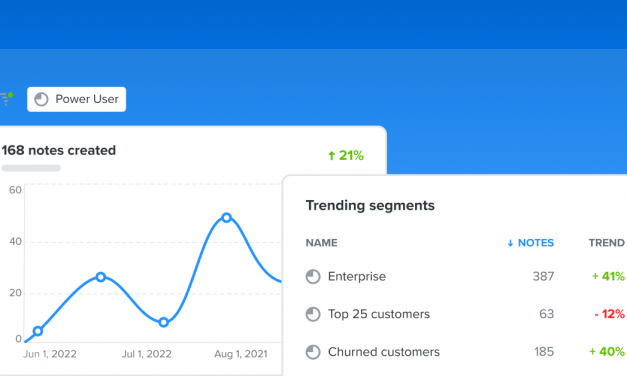Click the 63 notes value
Viewport: 627px width, 376px height.
(x=546, y=314)
